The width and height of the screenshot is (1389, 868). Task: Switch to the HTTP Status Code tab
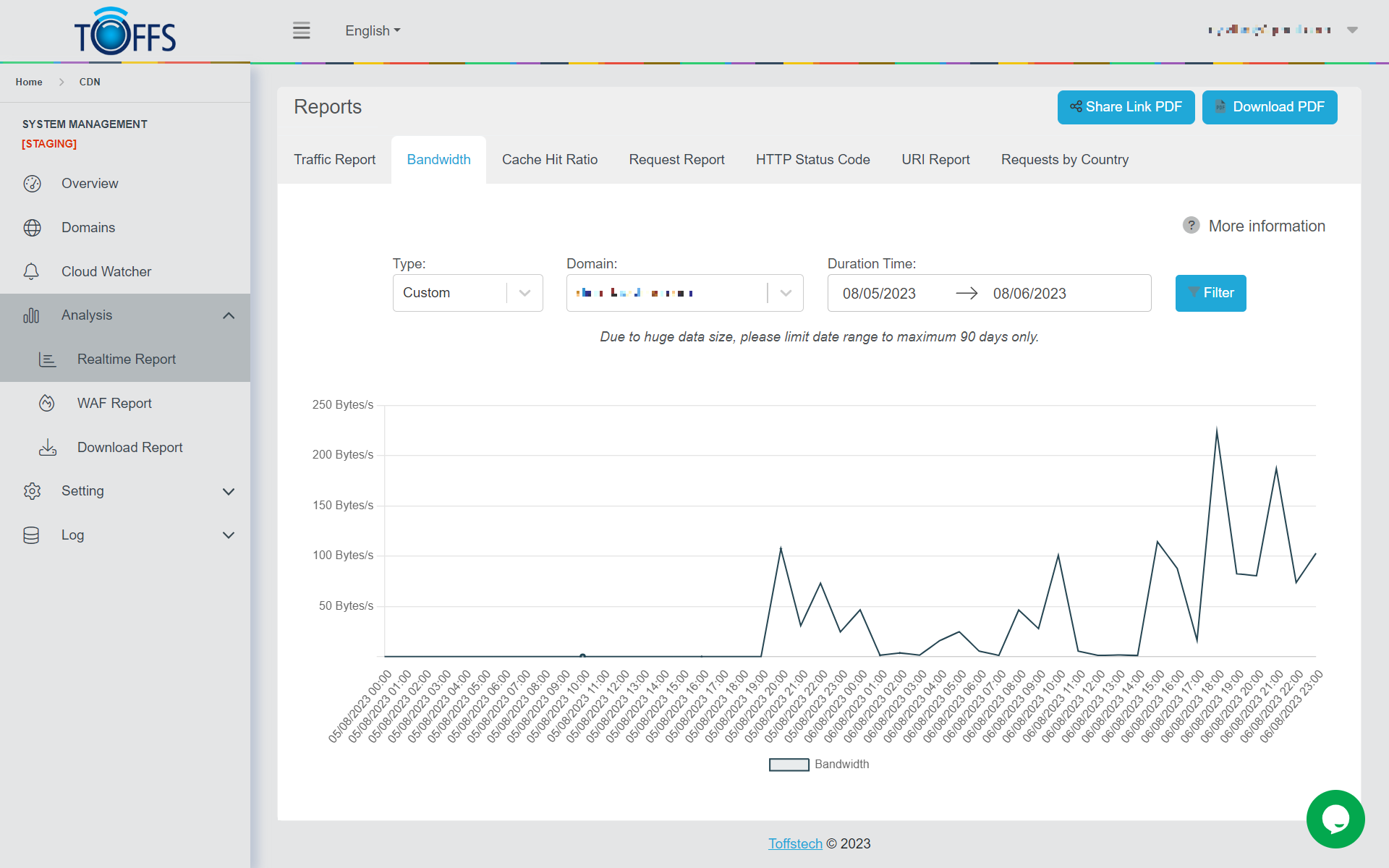[x=812, y=160]
